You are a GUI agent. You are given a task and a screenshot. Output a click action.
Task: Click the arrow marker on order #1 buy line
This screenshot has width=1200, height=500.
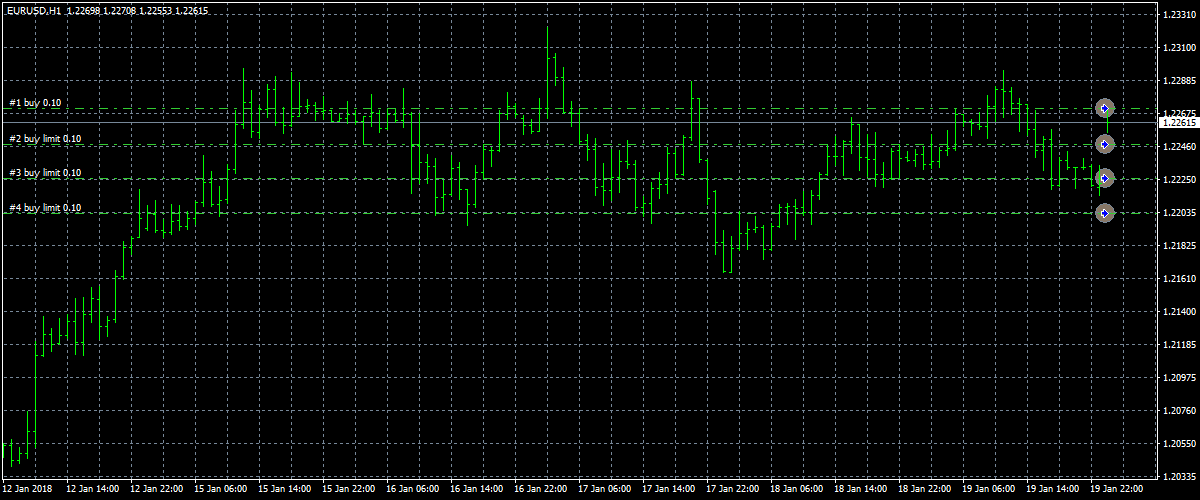1104,108
